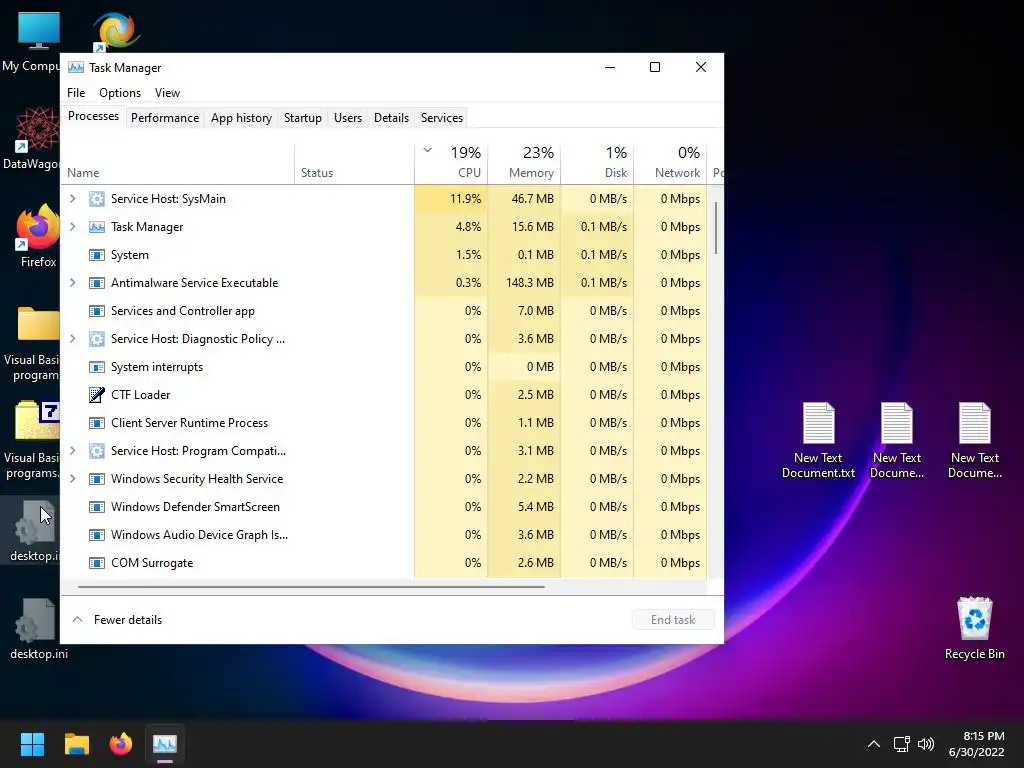The image size is (1024, 768).
Task: Open the network icon in system tray
Action: point(902,744)
